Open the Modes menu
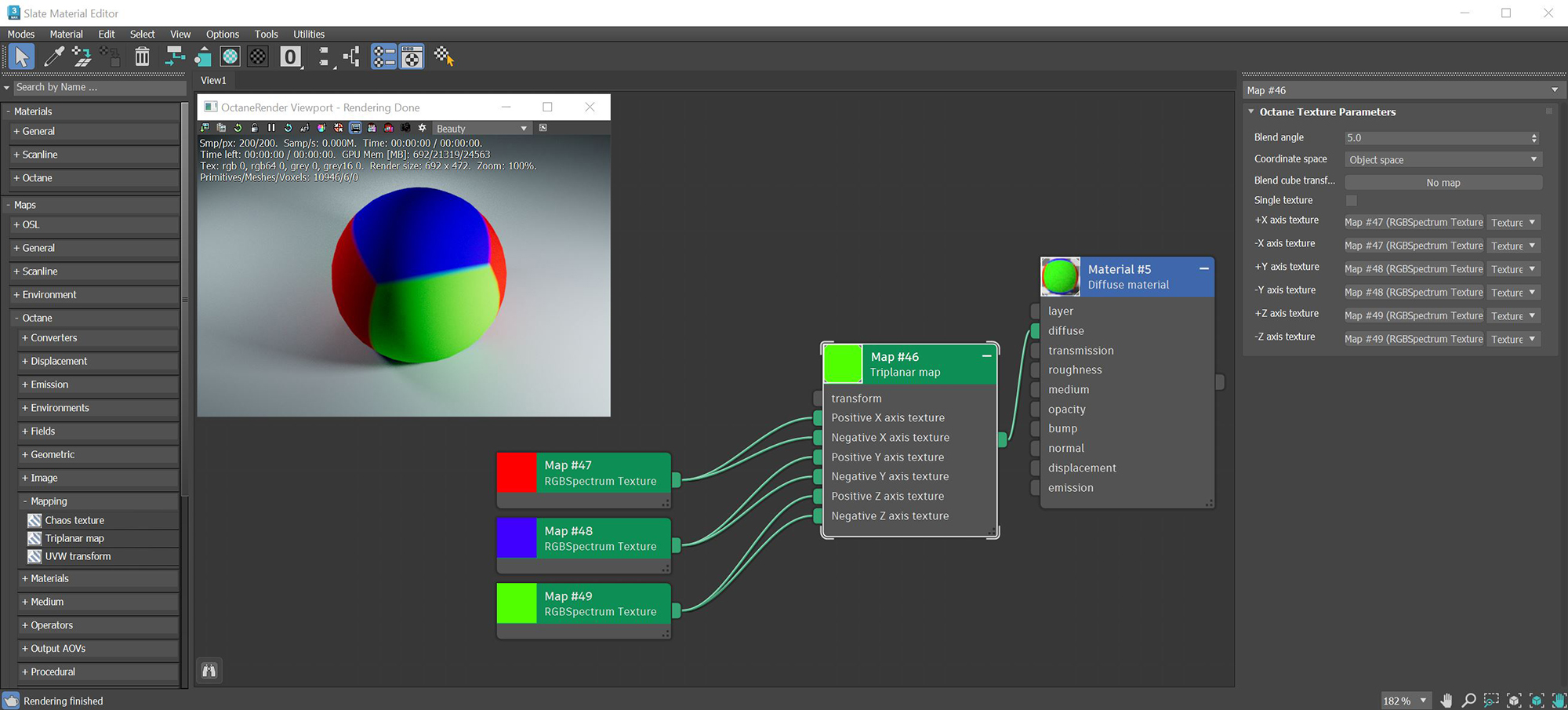The image size is (1568, 710). pyautogui.click(x=21, y=35)
